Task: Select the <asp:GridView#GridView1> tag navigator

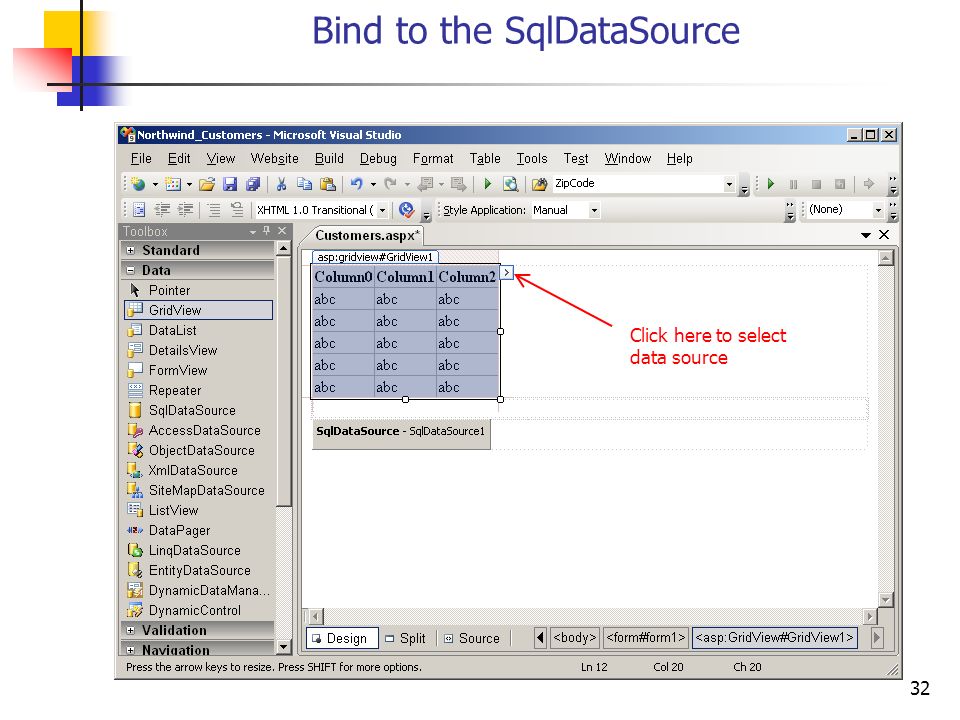Action: [x=774, y=637]
